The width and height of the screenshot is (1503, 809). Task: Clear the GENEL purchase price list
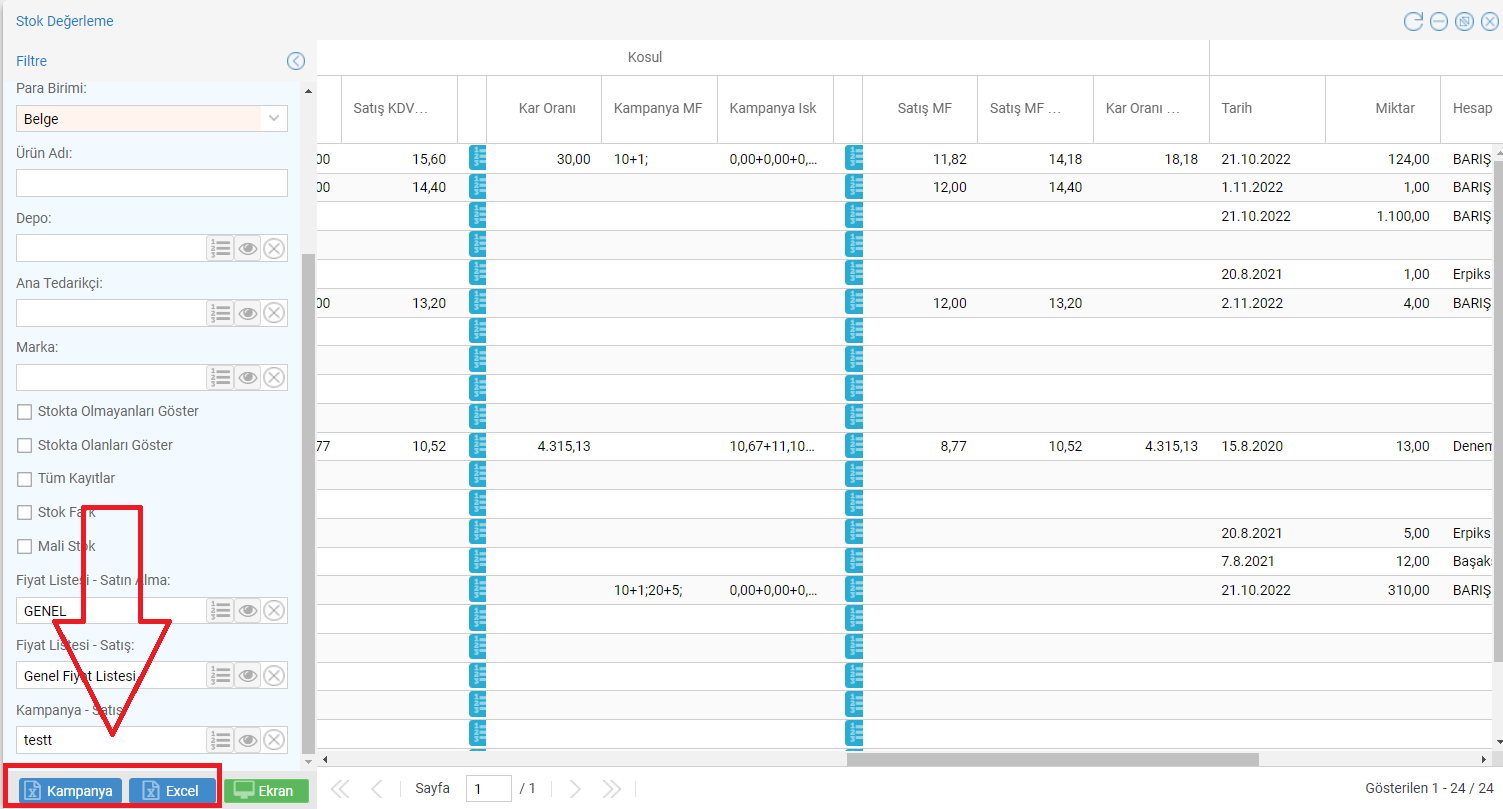274,610
